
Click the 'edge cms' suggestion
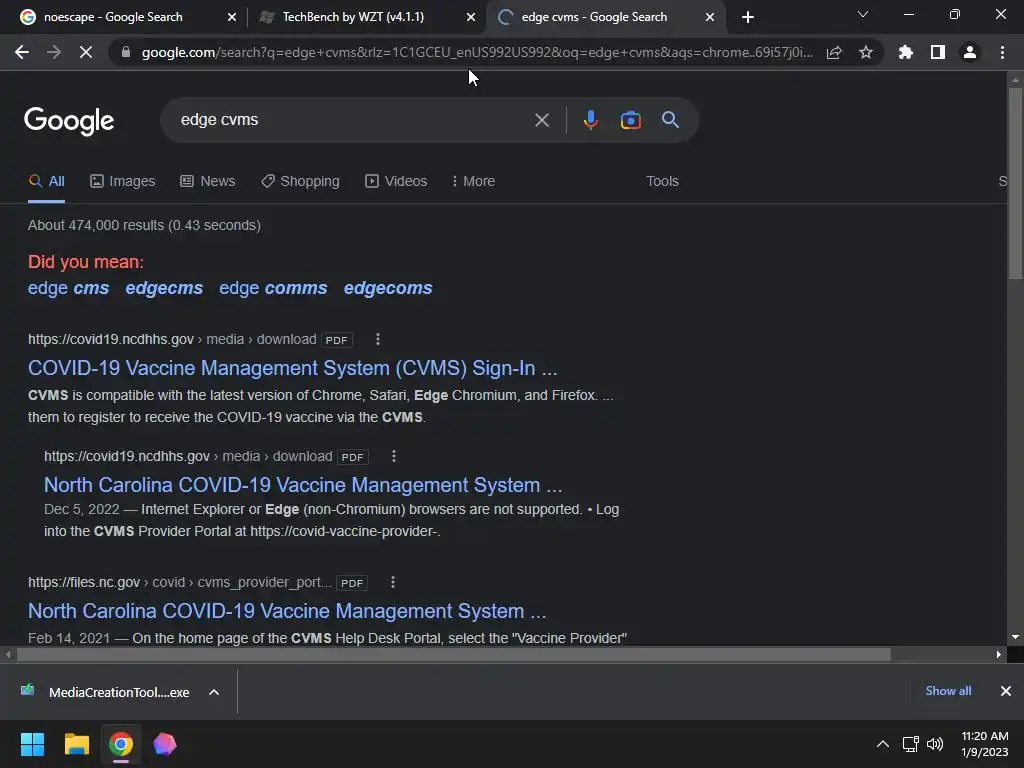tap(69, 288)
